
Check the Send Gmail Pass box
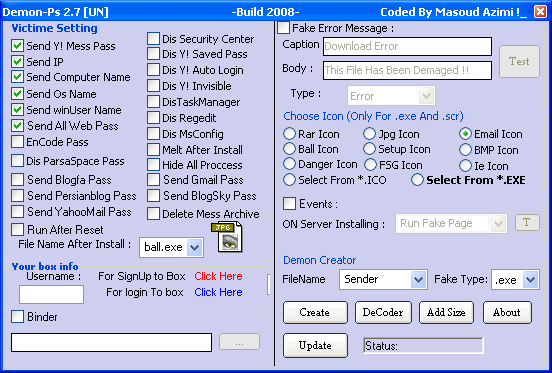pos(153,179)
